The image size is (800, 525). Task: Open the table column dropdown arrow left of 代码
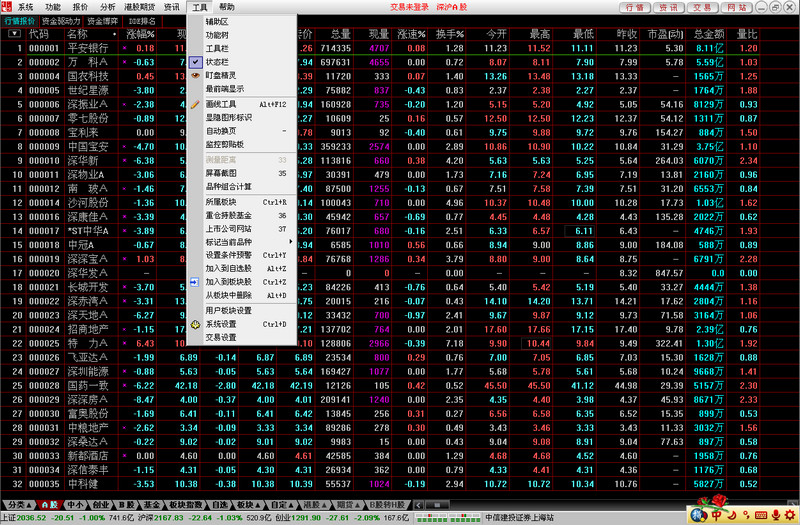14,34
